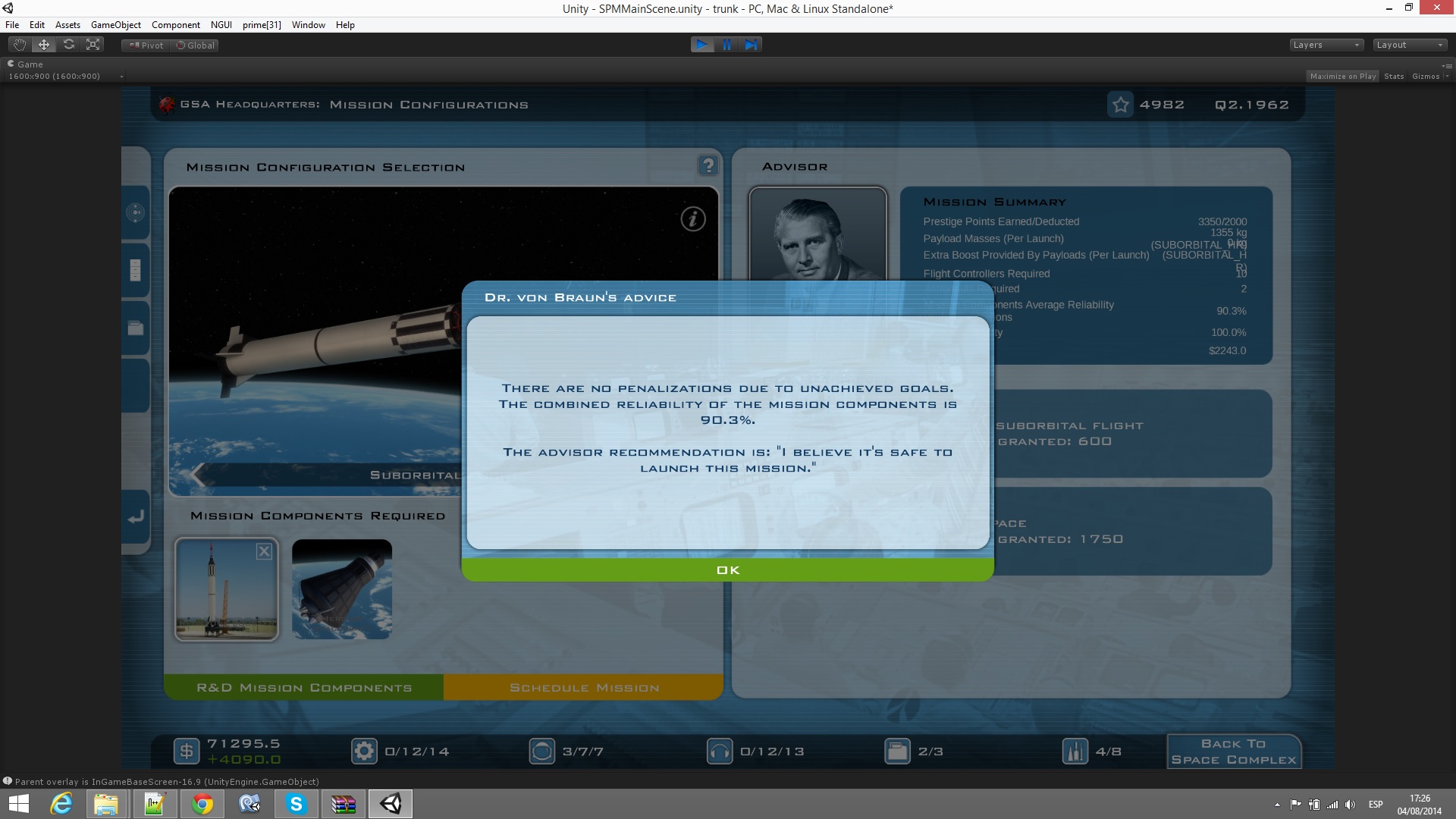The width and height of the screenshot is (1456, 819).
Task: Toggle Maximize on Play
Action: (x=1342, y=76)
